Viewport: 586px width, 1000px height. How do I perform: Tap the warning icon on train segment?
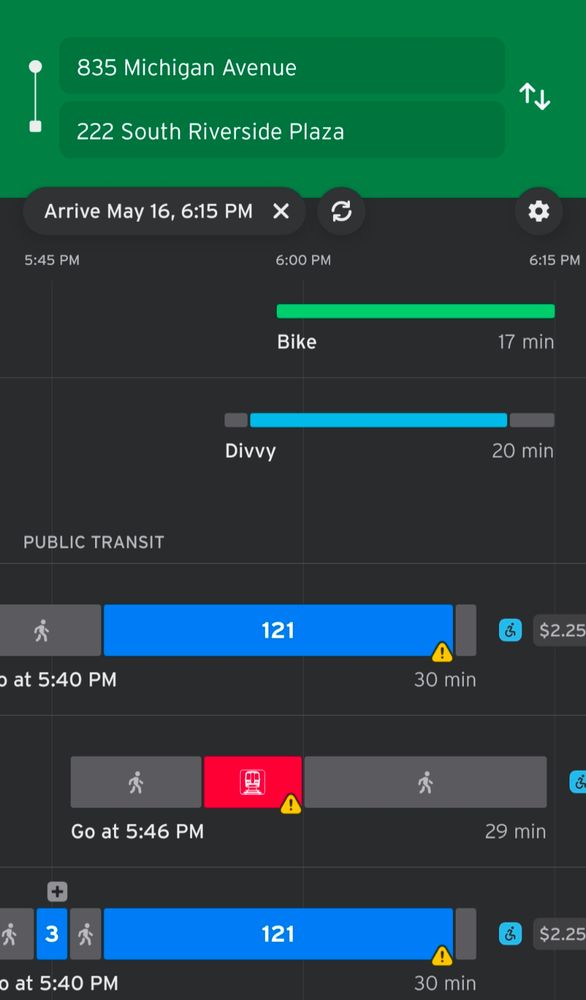point(291,804)
